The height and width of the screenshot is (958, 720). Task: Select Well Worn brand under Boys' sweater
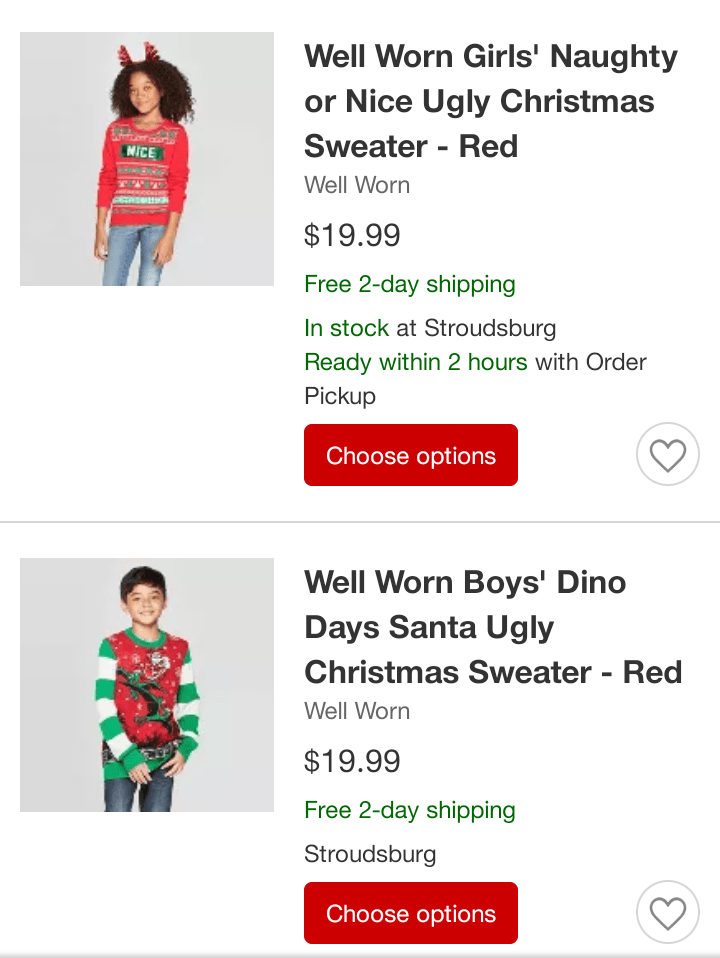point(357,711)
